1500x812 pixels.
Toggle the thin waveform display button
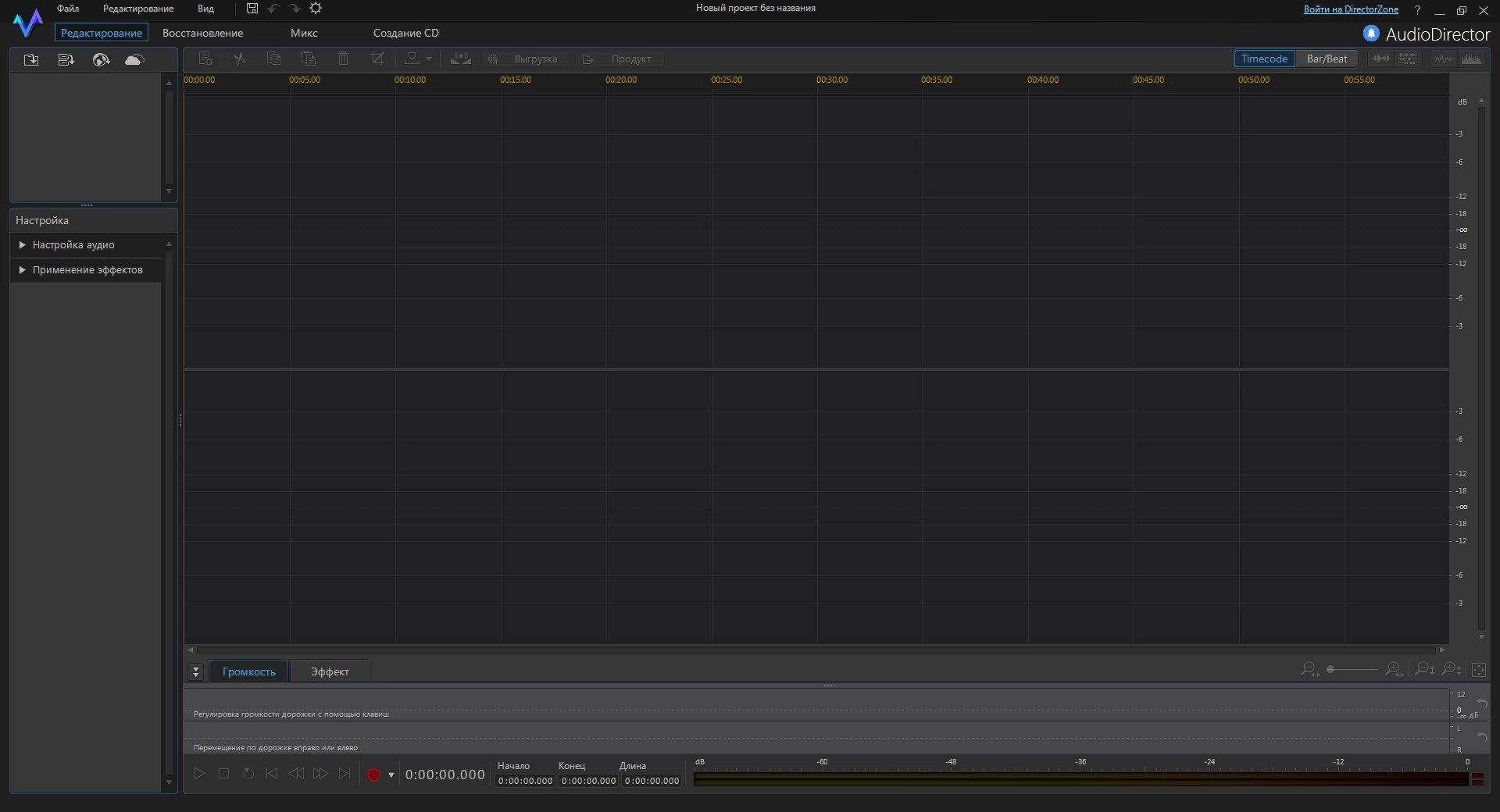pyautogui.click(x=1445, y=59)
